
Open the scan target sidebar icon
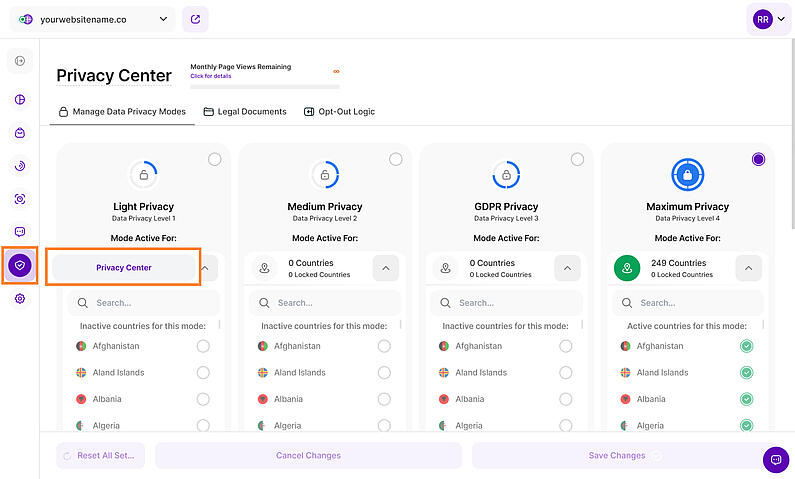[x=20, y=199]
